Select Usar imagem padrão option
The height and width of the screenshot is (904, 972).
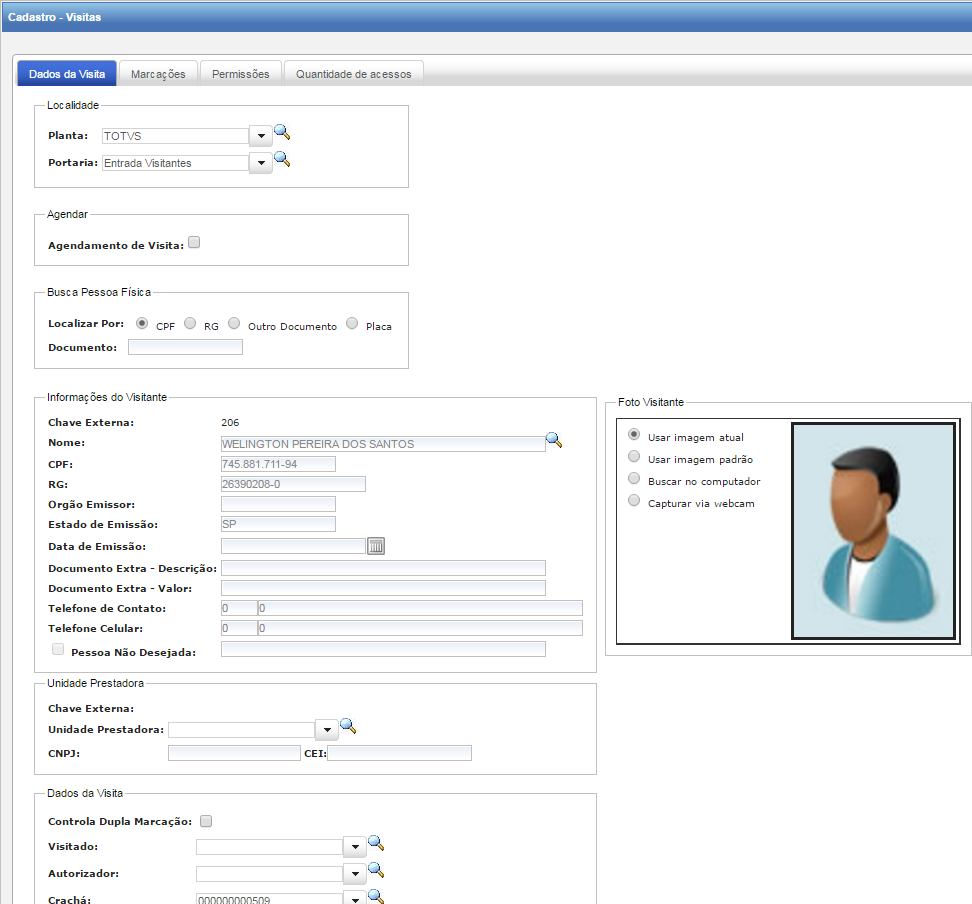pyautogui.click(x=634, y=456)
